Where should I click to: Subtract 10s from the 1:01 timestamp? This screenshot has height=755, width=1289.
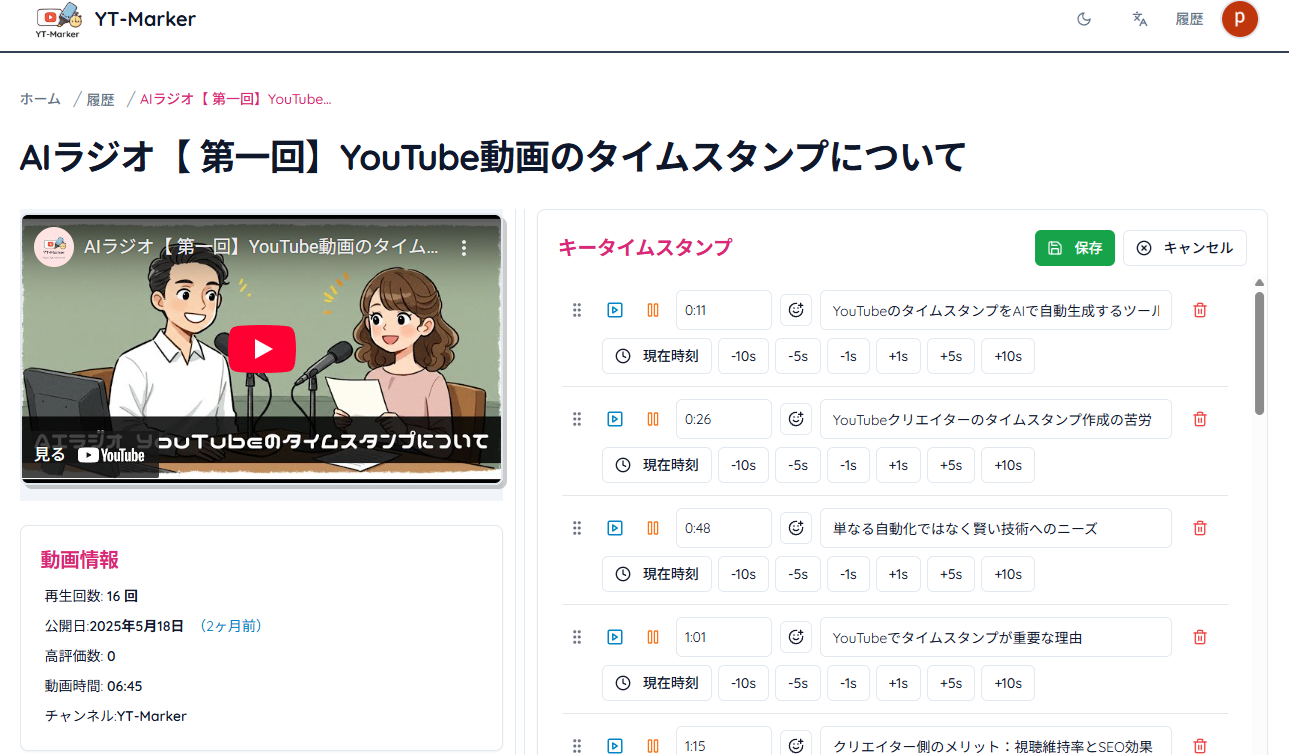point(744,683)
